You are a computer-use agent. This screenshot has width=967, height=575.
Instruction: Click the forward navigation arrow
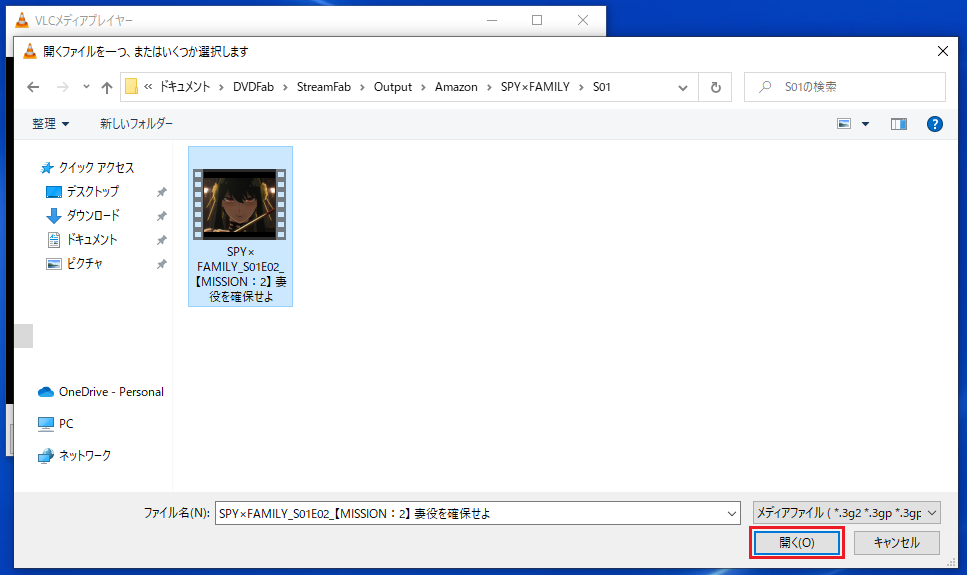pyautogui.click(x=62, y=87)
